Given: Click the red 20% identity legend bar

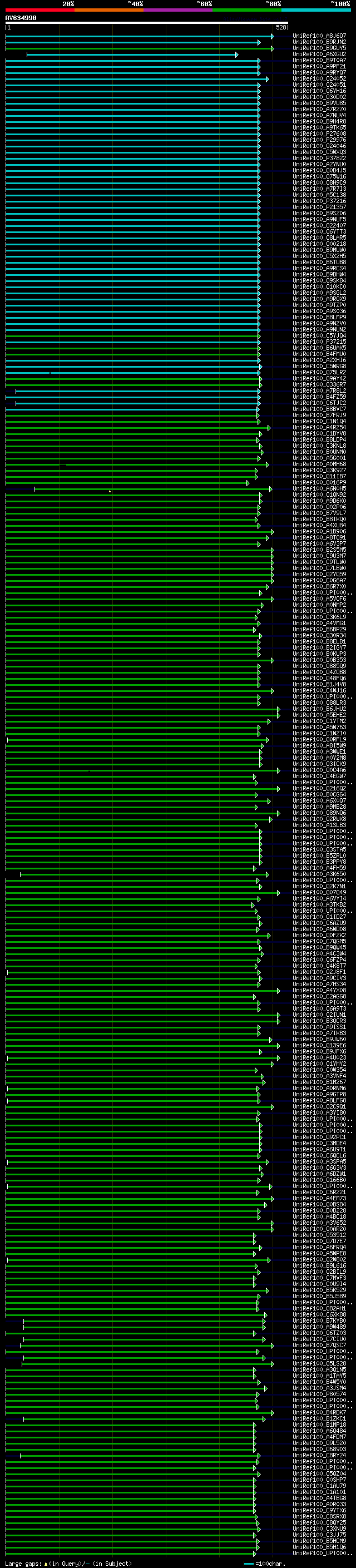Looking at the screenshot, I should [39, 10].
